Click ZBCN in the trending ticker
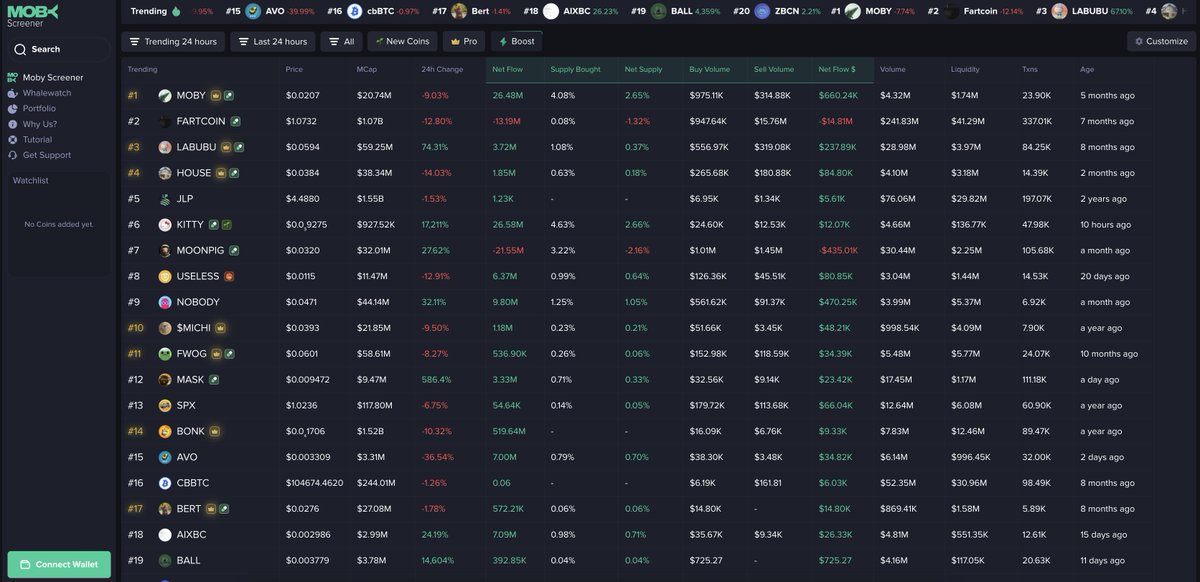 [787, 11]
